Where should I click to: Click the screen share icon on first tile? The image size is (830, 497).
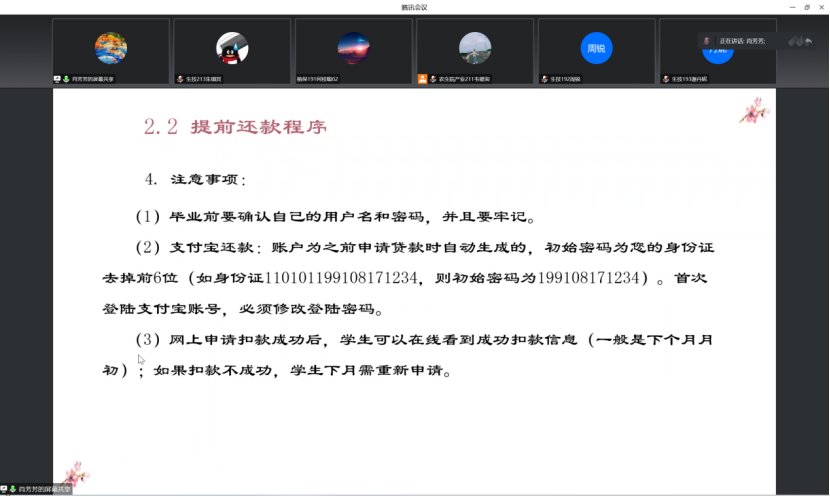click(57, 78)
